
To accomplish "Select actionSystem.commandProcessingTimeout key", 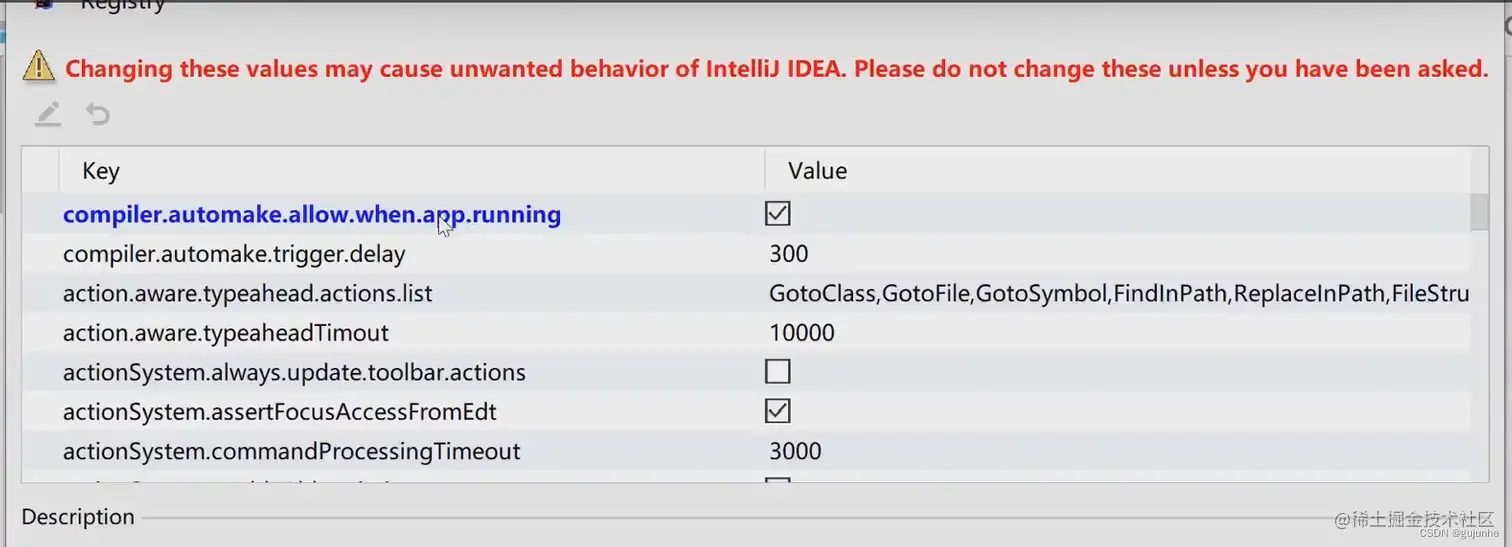I will pyautogui.click(x=291, y=451).
